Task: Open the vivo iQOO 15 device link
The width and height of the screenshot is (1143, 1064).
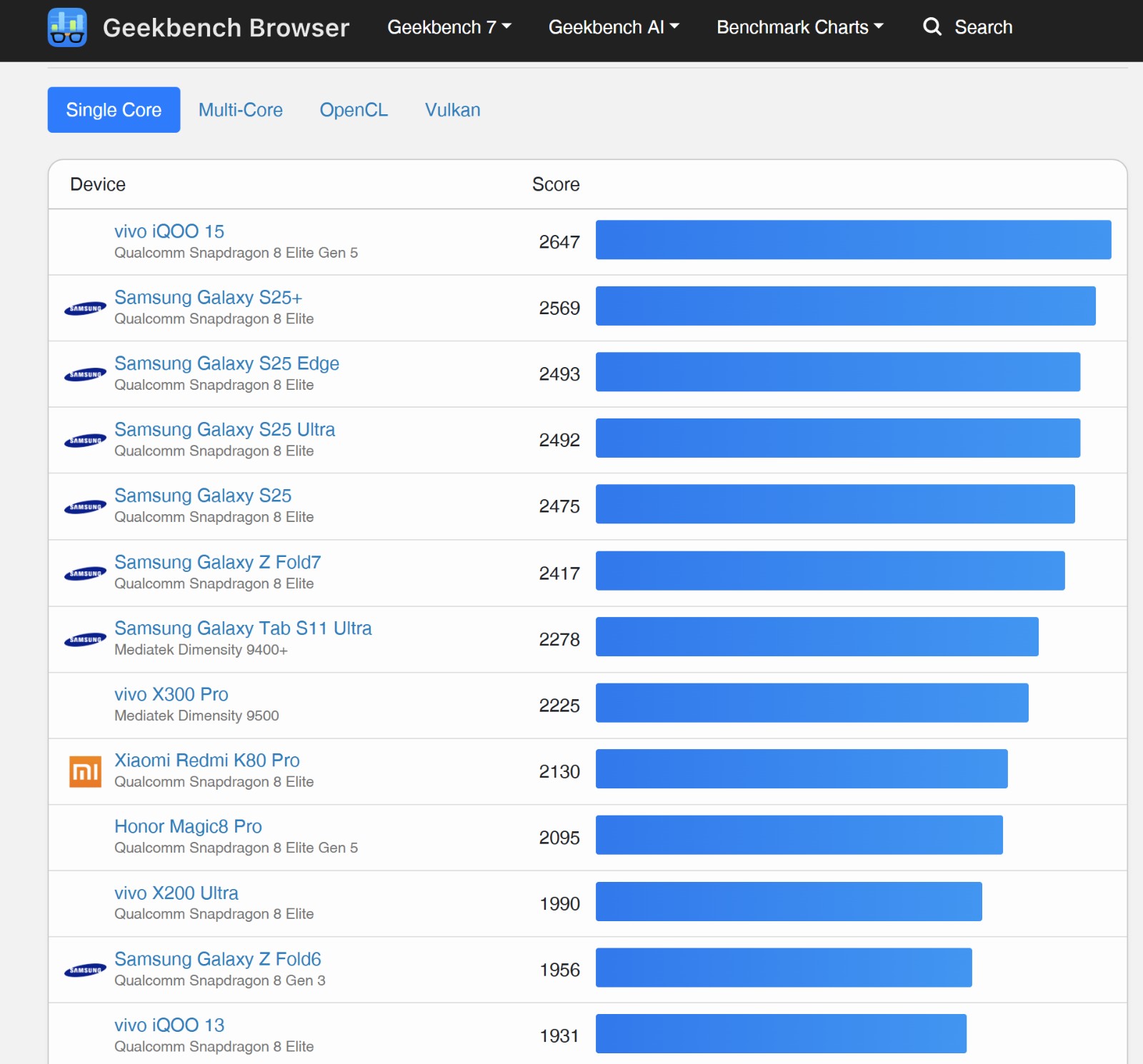Action: point(169,231)
